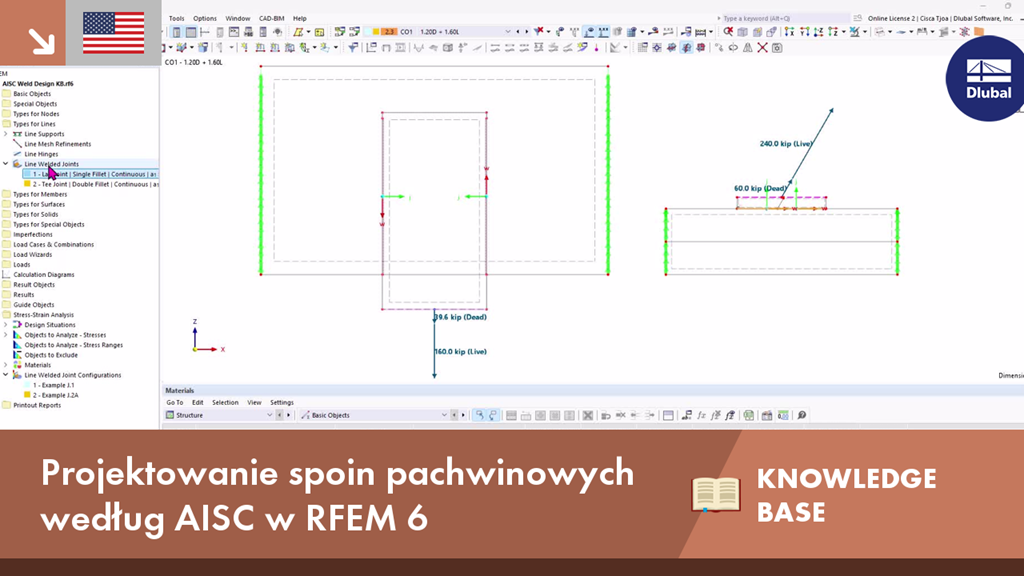This screenshot has width=1024, height=576.
Task: Click the search binoculars icon in Materials toolbar
Action: coord(801,415)
